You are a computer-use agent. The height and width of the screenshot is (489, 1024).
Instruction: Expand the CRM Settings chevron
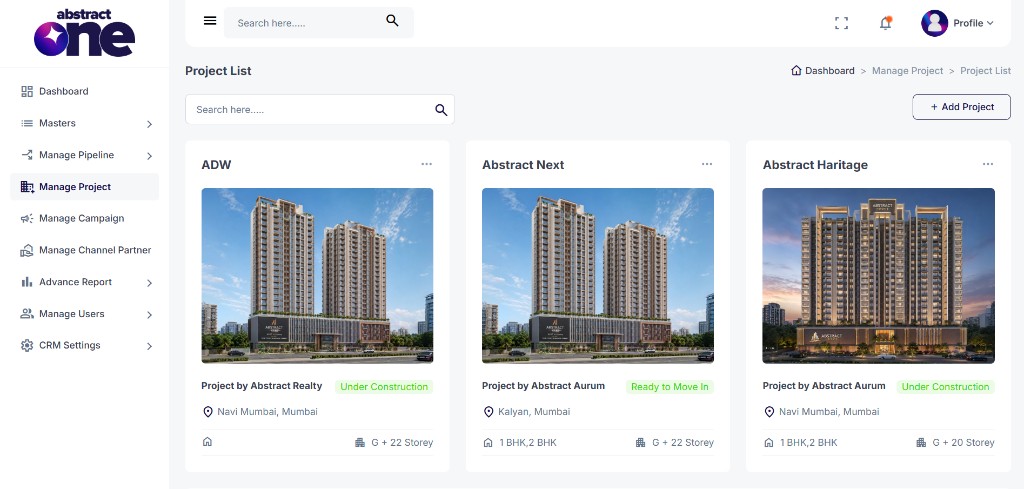(x=150, y=346)
